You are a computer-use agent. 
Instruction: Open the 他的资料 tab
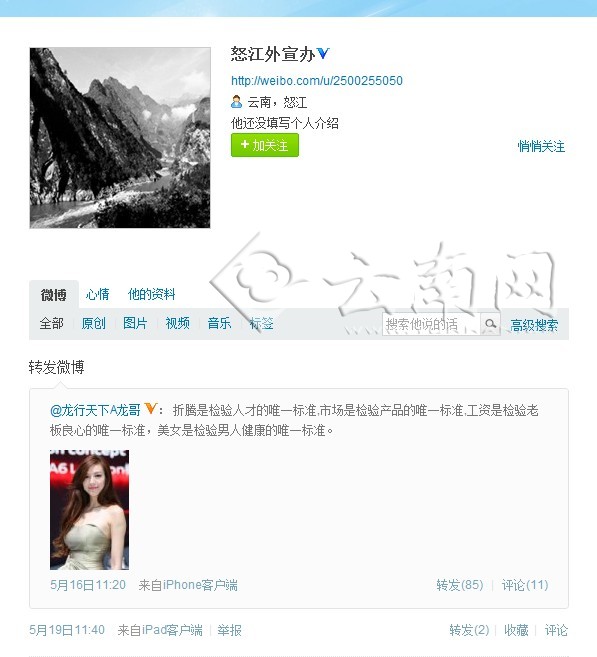pos(151,294)
